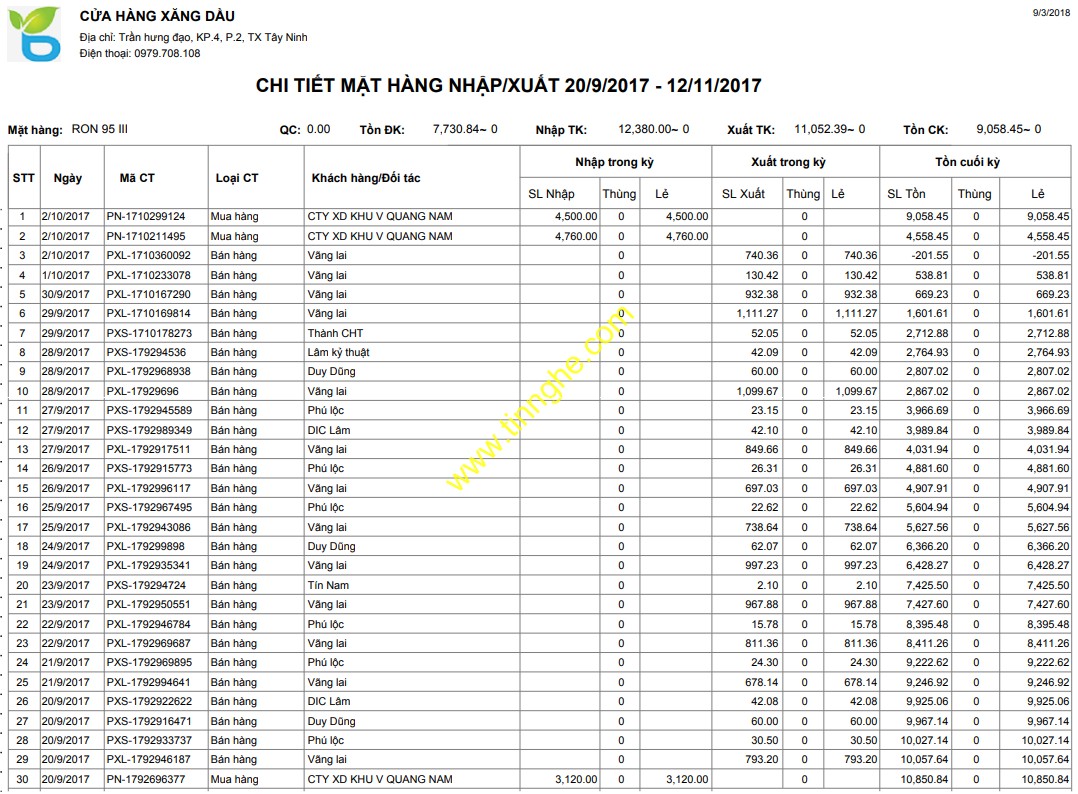Select voucher code PXL-1710167290

tap(148, 294)
